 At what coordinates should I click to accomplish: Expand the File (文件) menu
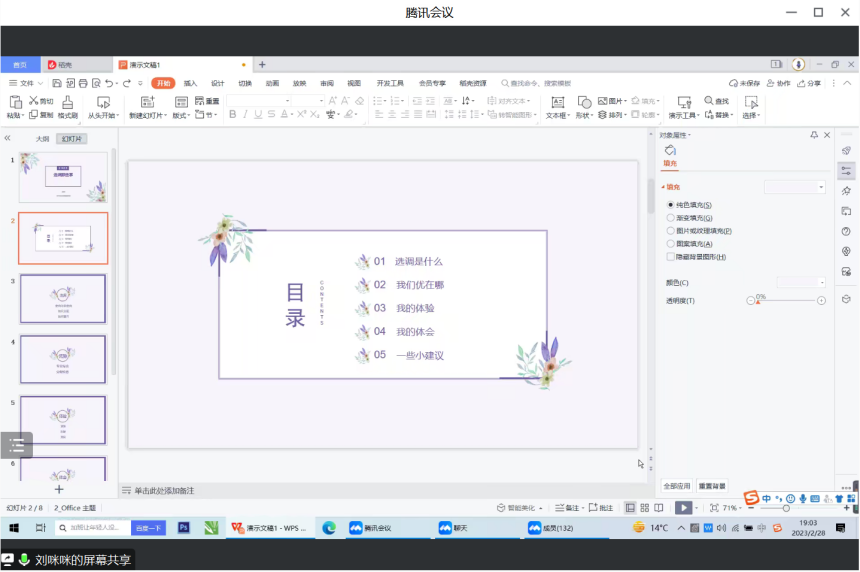[x=26, y=83]
